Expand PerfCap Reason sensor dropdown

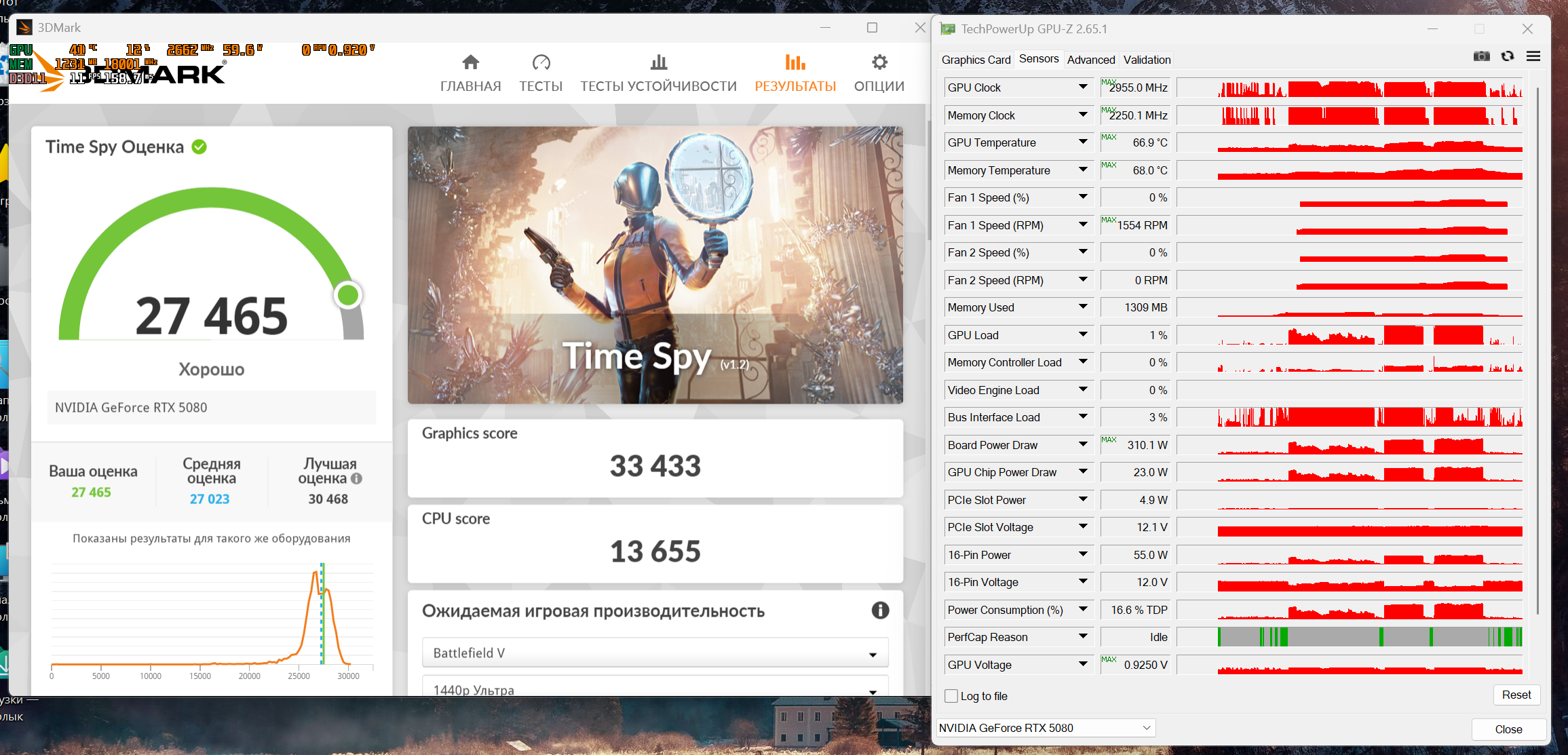1082,637
